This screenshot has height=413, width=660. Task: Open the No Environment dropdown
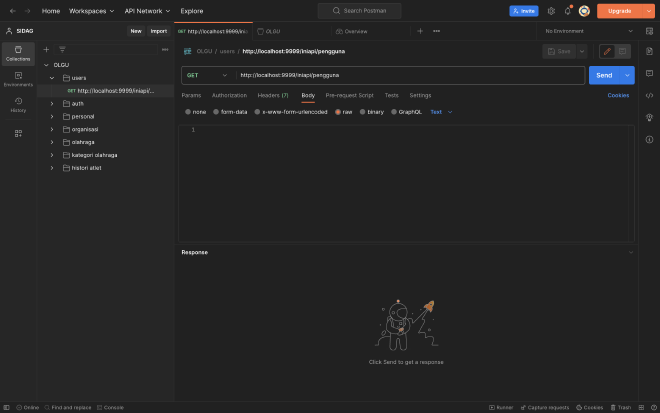[x=585, y=31]
